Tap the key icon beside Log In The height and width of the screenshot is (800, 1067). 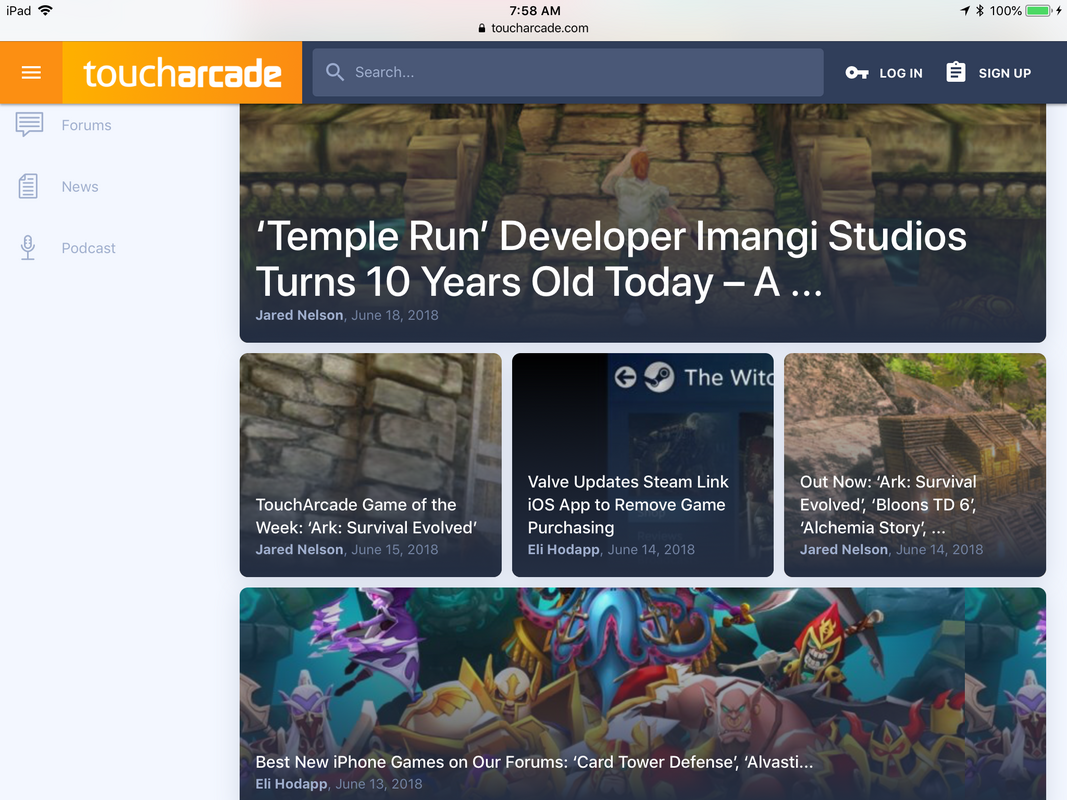(x=856, y=73)
